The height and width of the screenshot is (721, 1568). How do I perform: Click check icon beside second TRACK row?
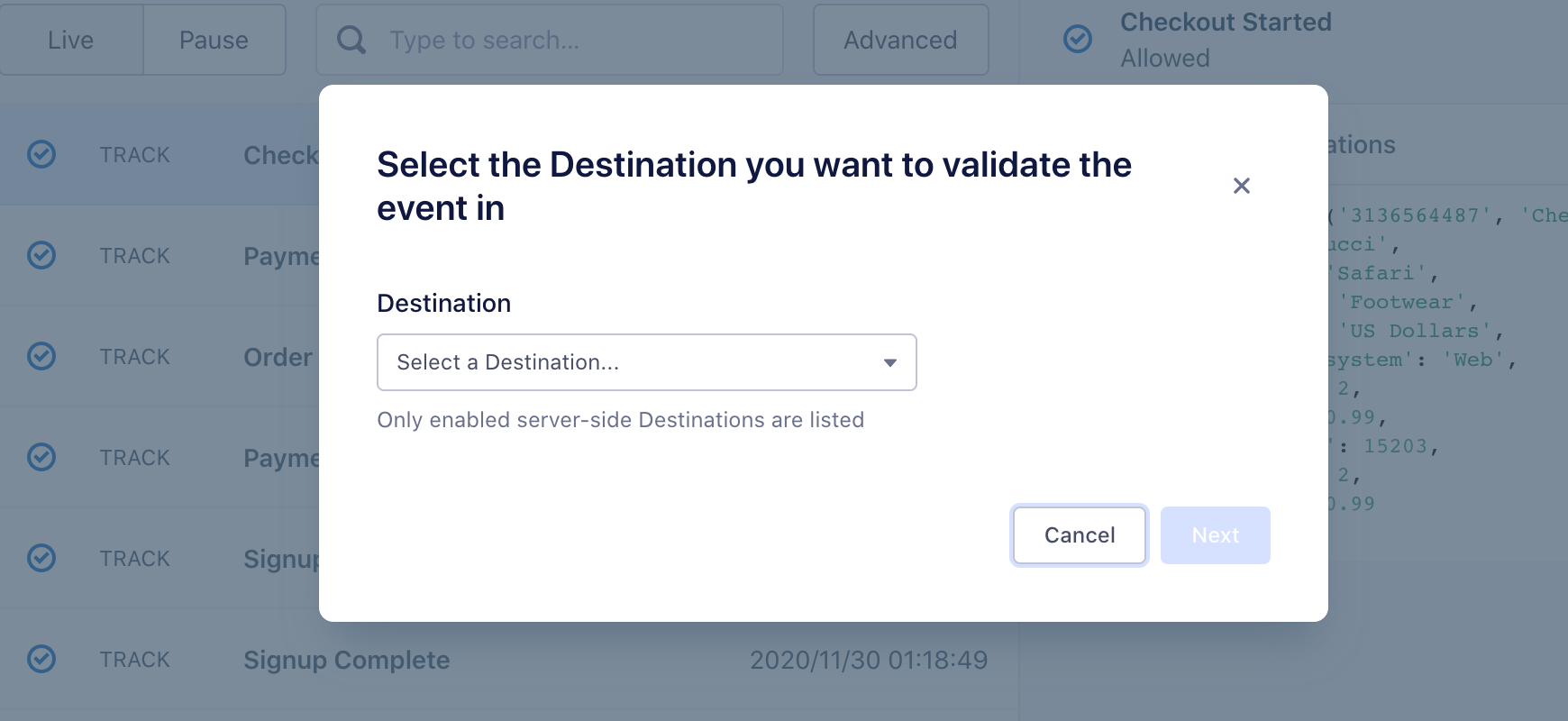coord(41,256)
